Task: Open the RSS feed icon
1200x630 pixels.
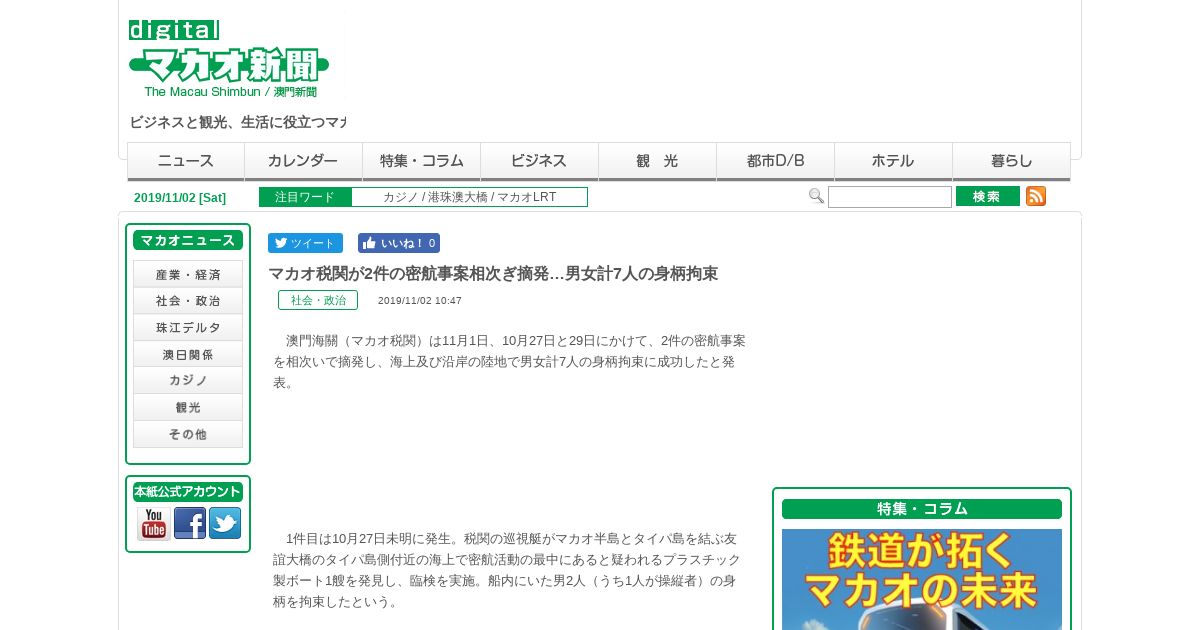Action: [1036, 196]
